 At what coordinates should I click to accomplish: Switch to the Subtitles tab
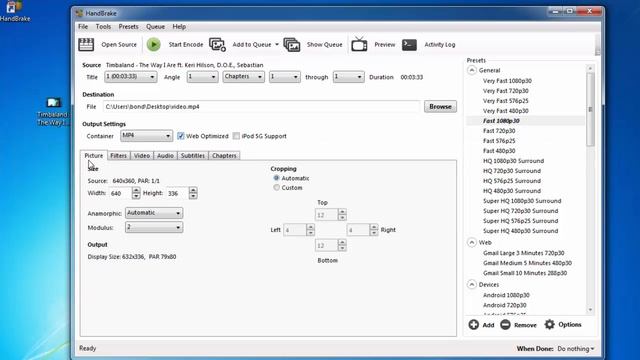point(193,156)
